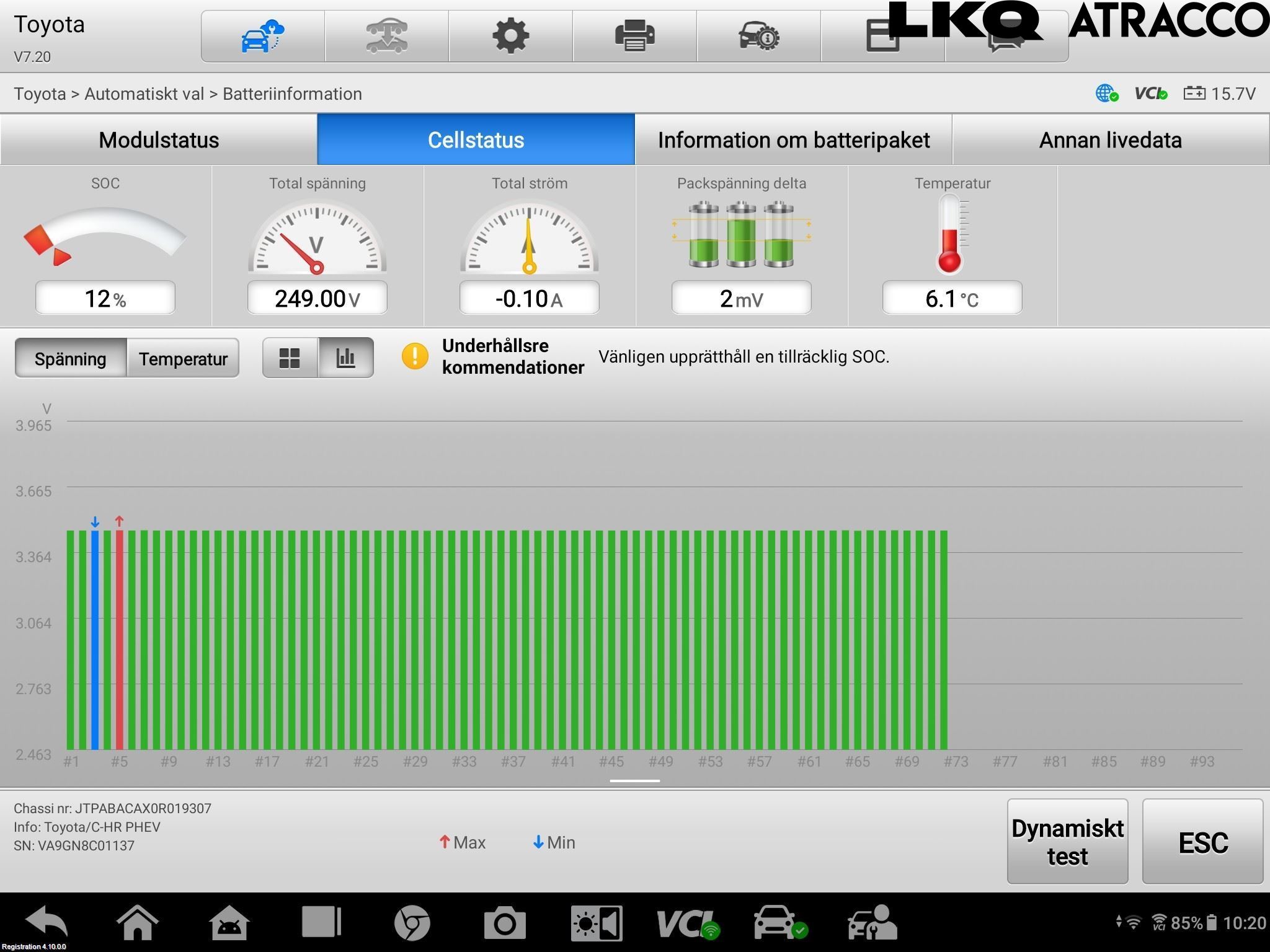Open the Android robot home icon
This screenshot has height=952, width=1270.
click(229, 922)
